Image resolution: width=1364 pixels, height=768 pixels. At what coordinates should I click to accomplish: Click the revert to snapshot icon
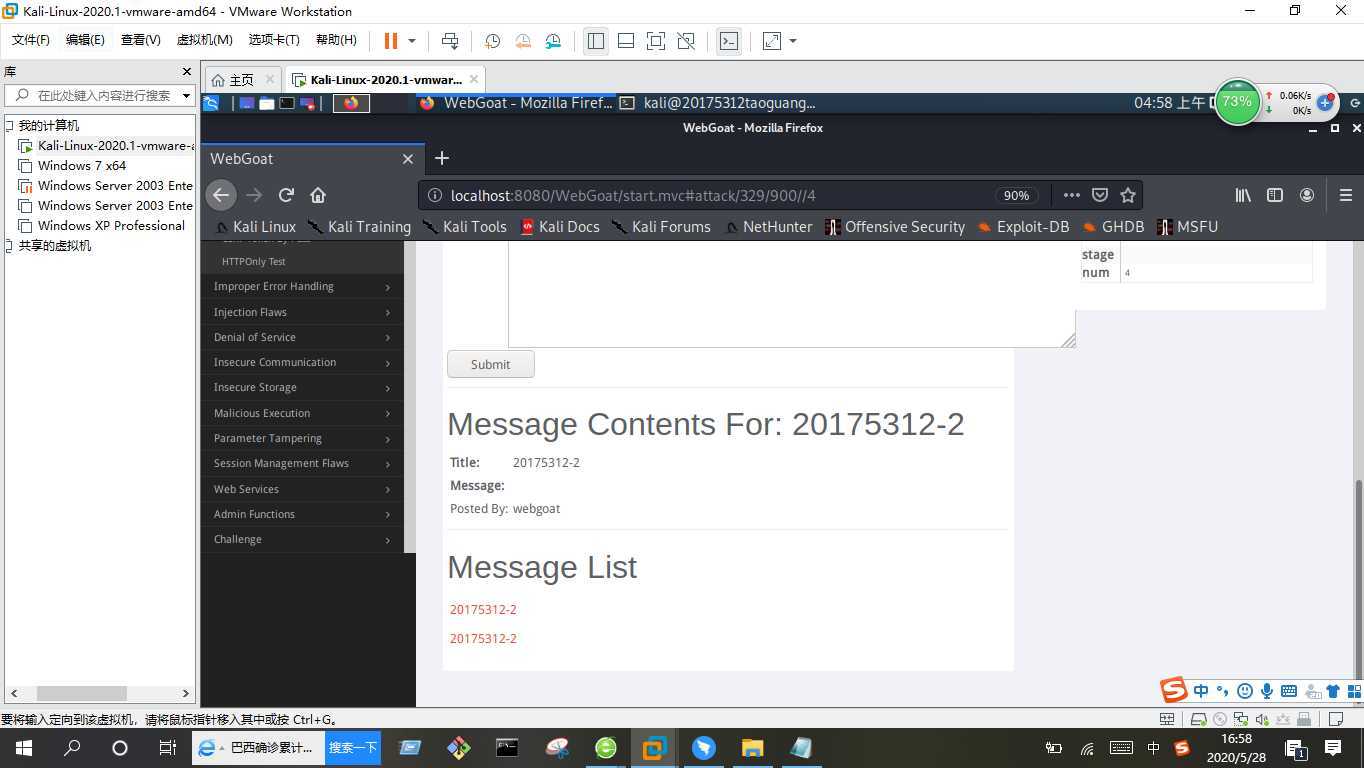(x=523, y=41)
